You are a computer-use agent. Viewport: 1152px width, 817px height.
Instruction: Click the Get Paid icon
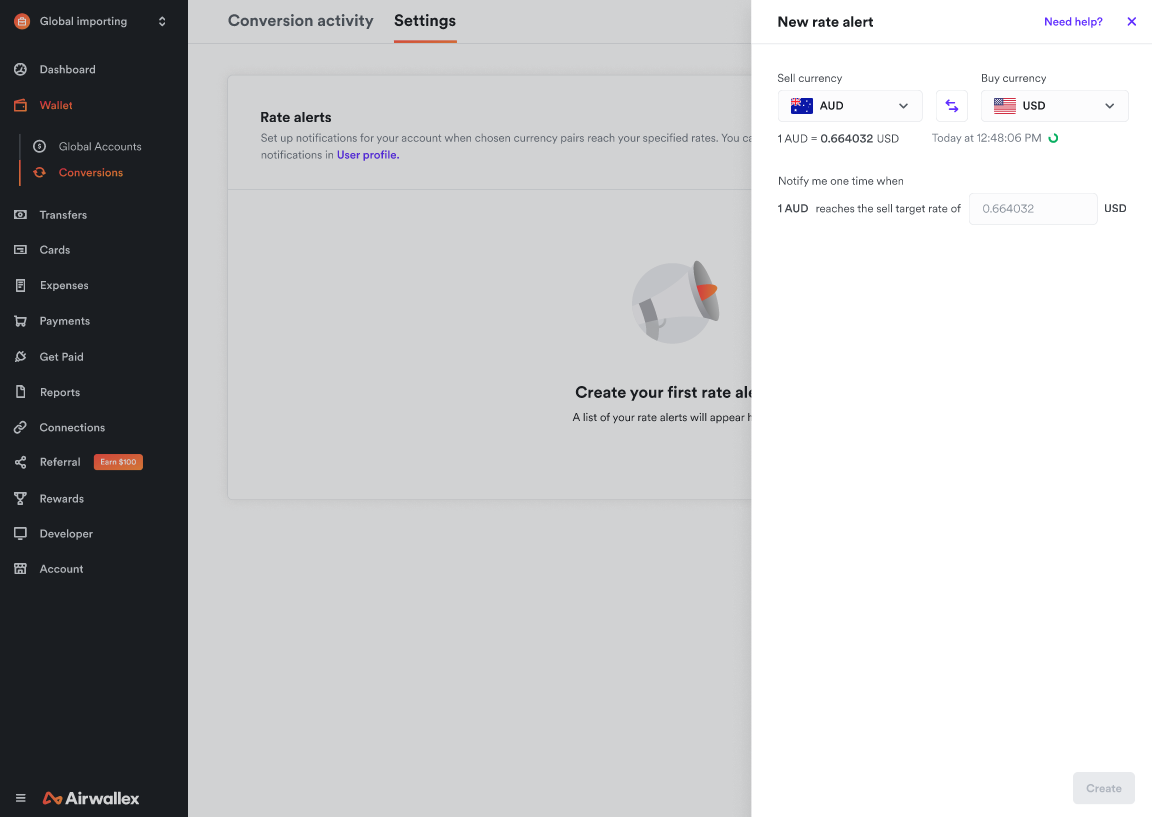pyautogui.click(x=20, y=357)
